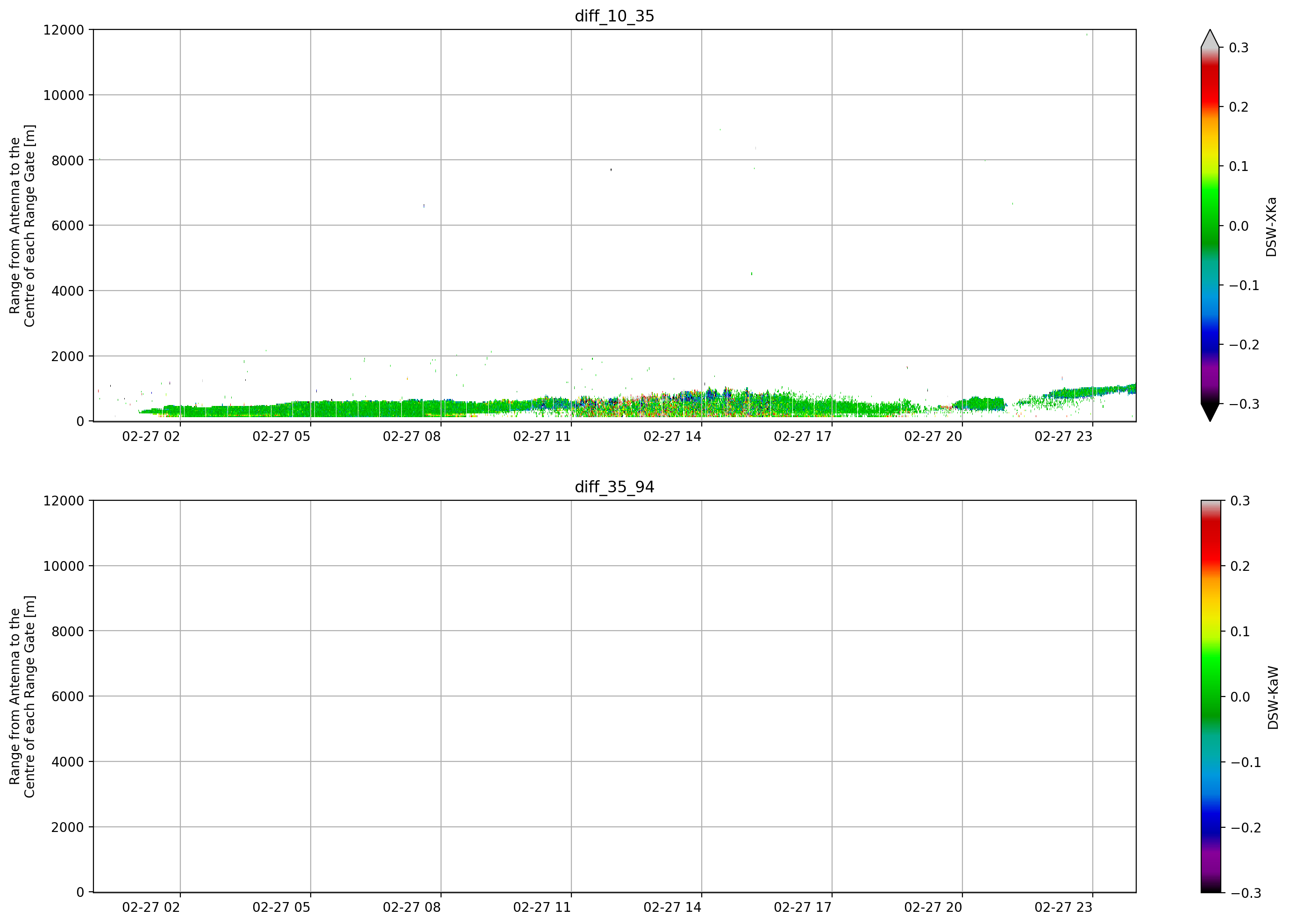
Task: Click the 10000 y-tick label in diff_10_35 plot
Action: (x=64, y=95)
